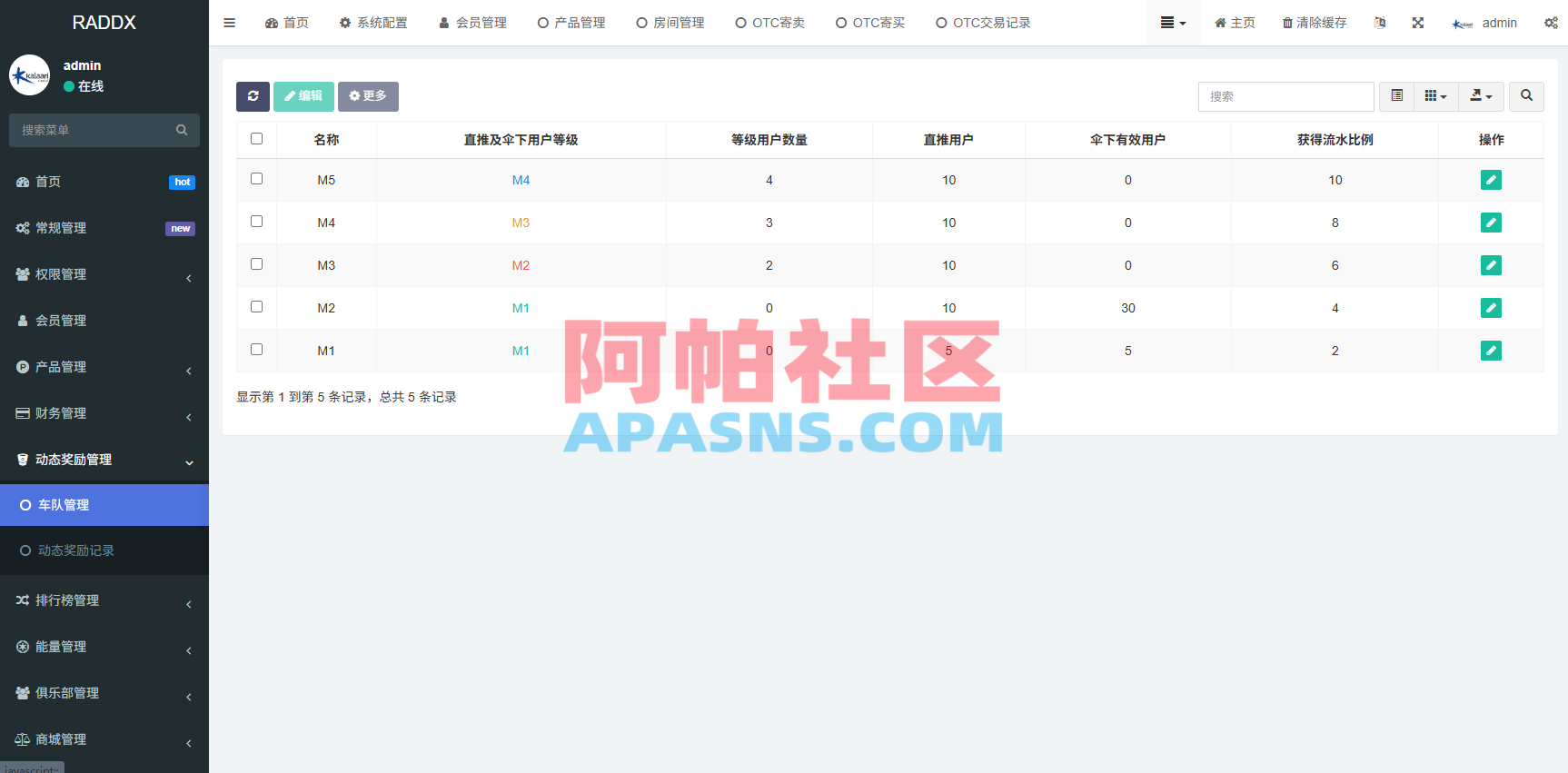Expand the 俱乐部管理 sidebar menu
Screen dimensions: 1568x773
tap(104, 693)
